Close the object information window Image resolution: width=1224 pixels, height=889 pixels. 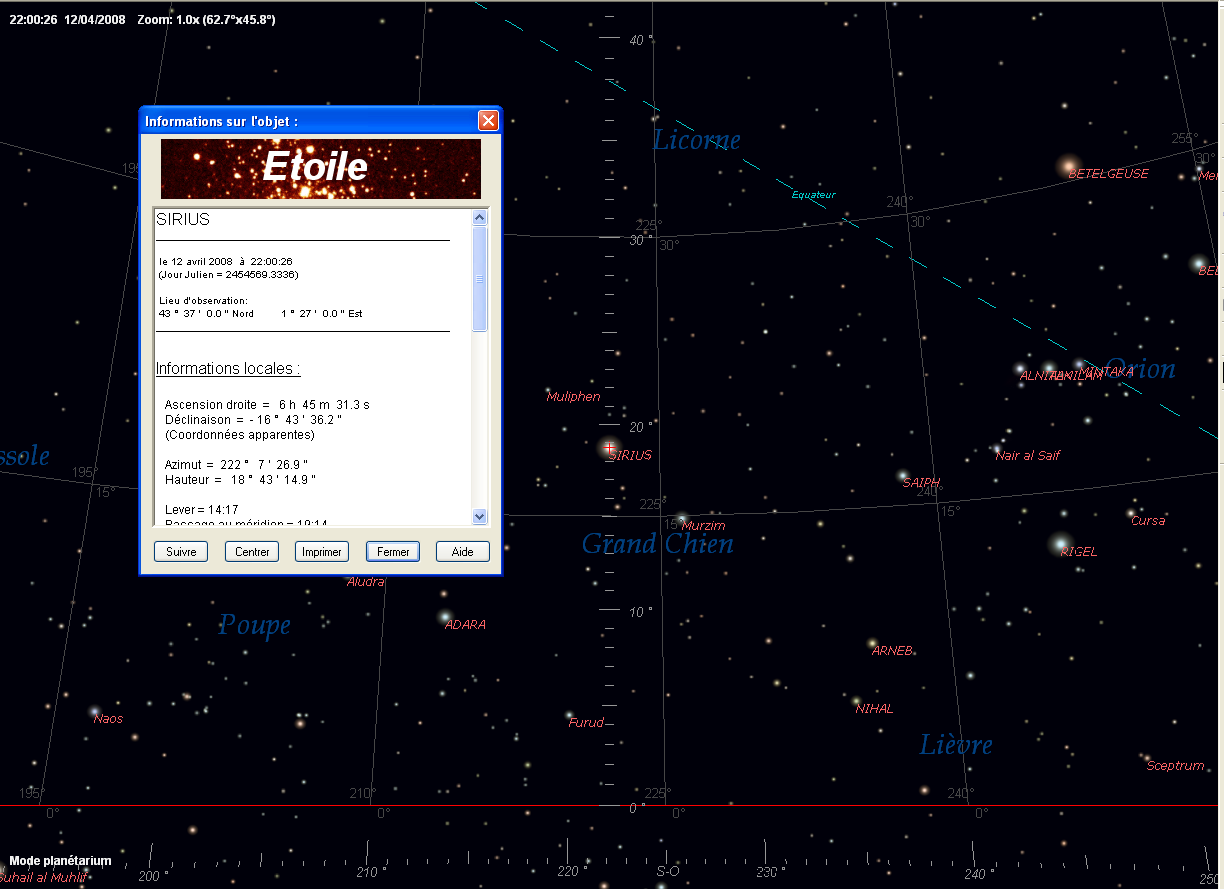(x=488, y=121)
